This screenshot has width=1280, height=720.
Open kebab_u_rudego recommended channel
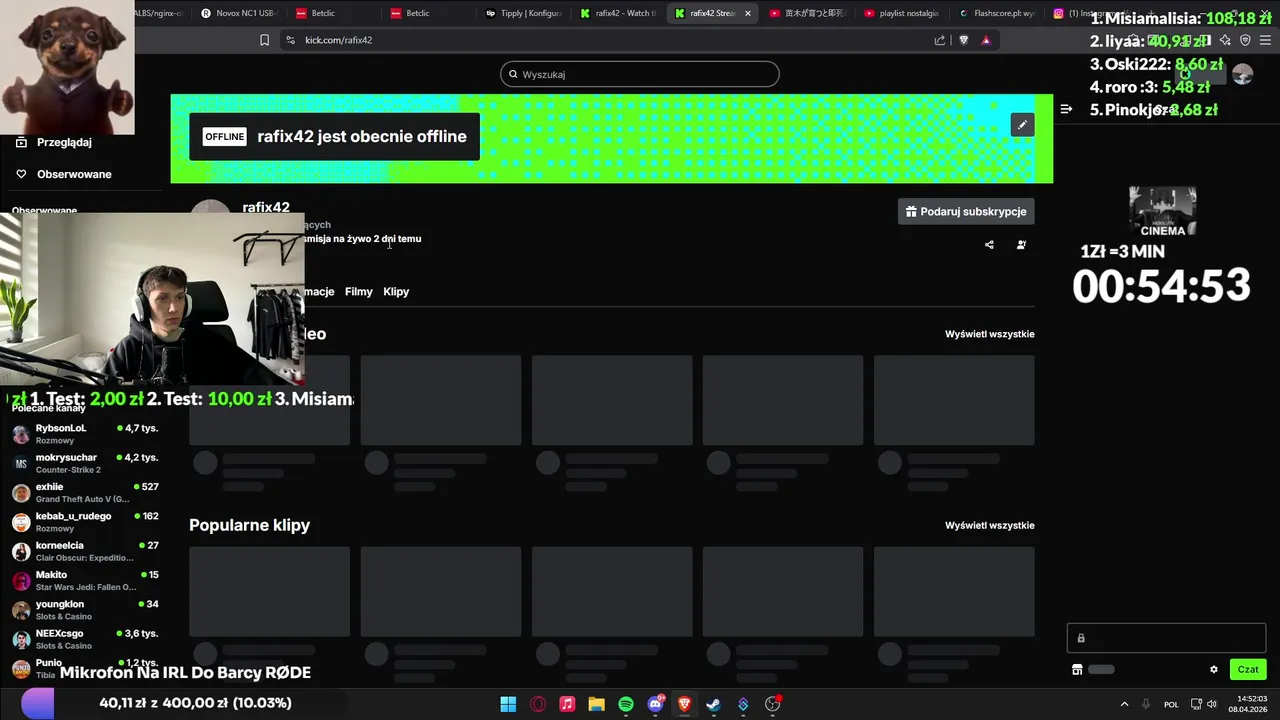(x=85, y=522)
